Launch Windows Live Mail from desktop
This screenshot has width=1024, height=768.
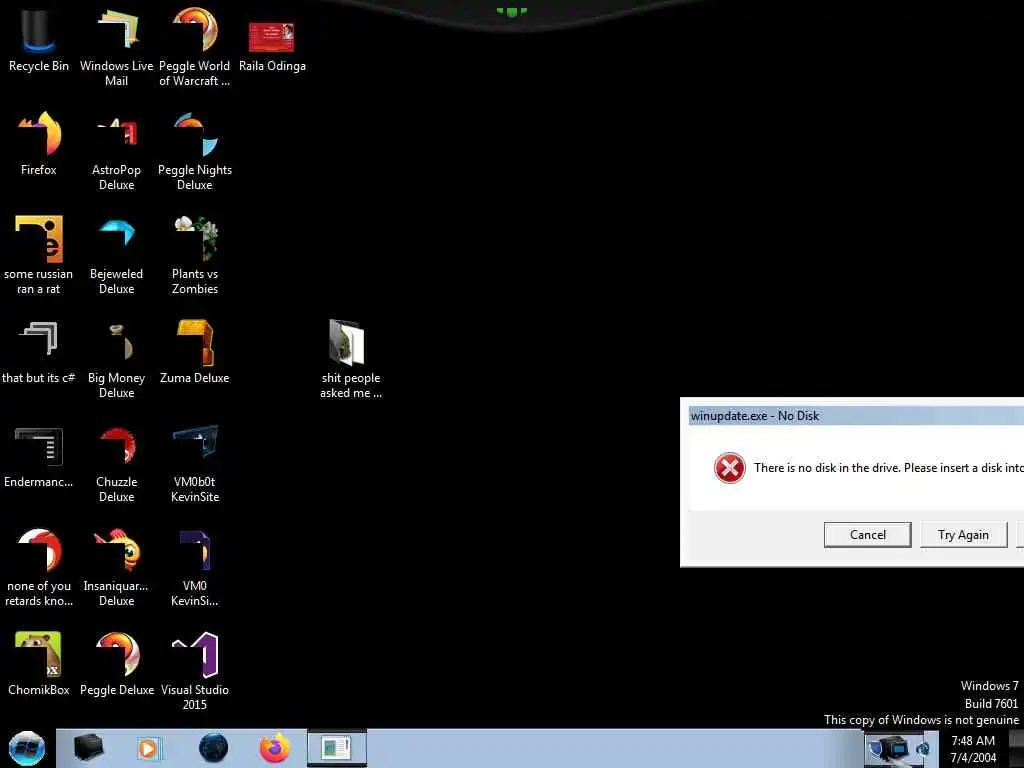point(116,46)
